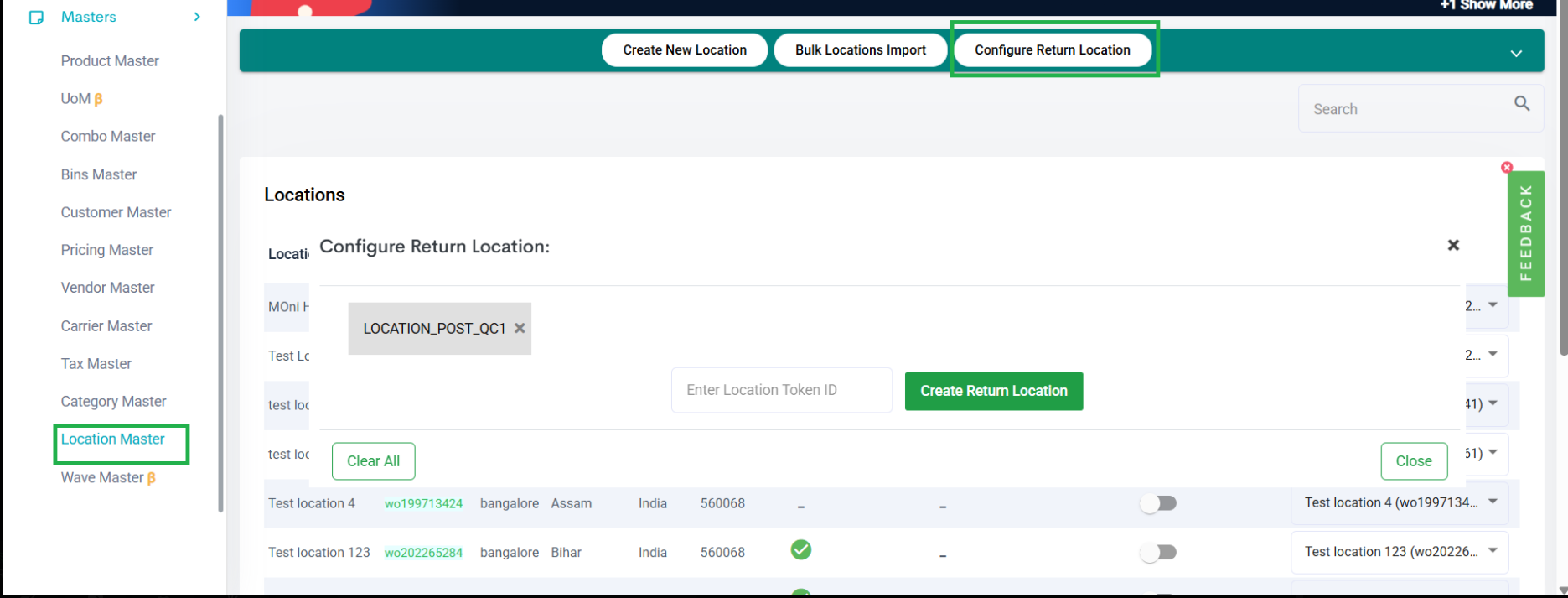1568x598 pixels.
Task: Toggle the switch for Test location 4
Action: [1159, 503]
